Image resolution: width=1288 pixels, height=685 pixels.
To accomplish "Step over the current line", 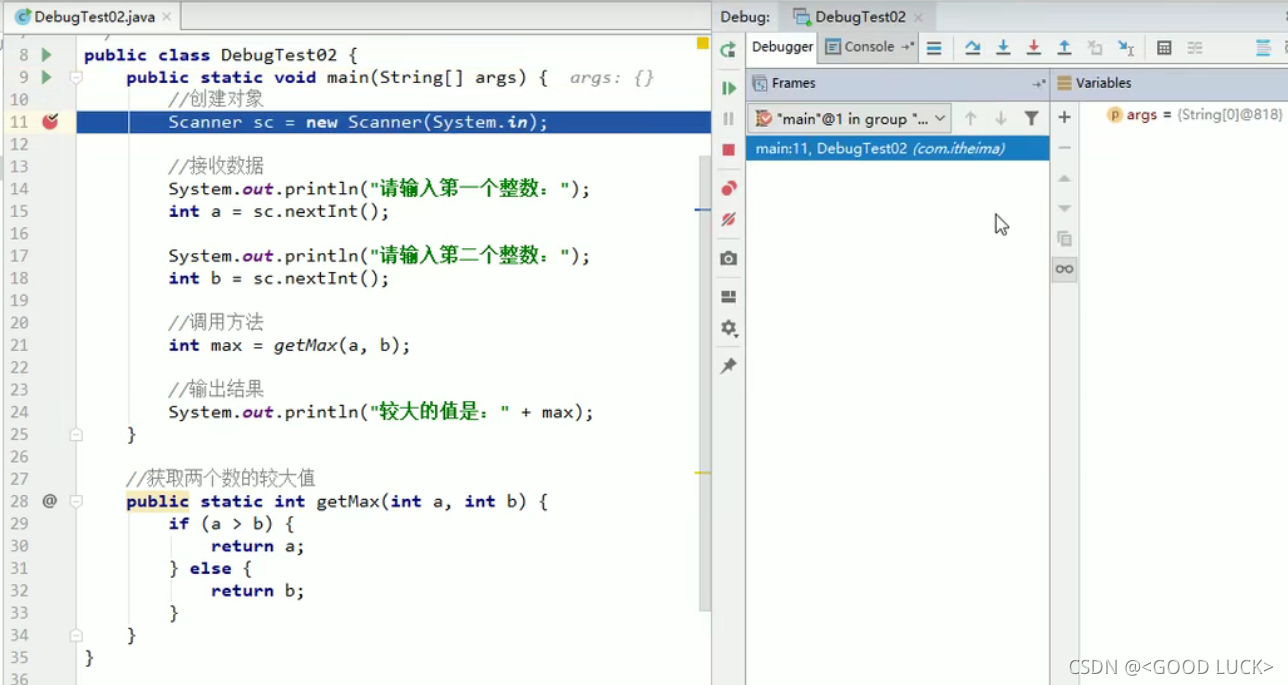I will 972,47.
